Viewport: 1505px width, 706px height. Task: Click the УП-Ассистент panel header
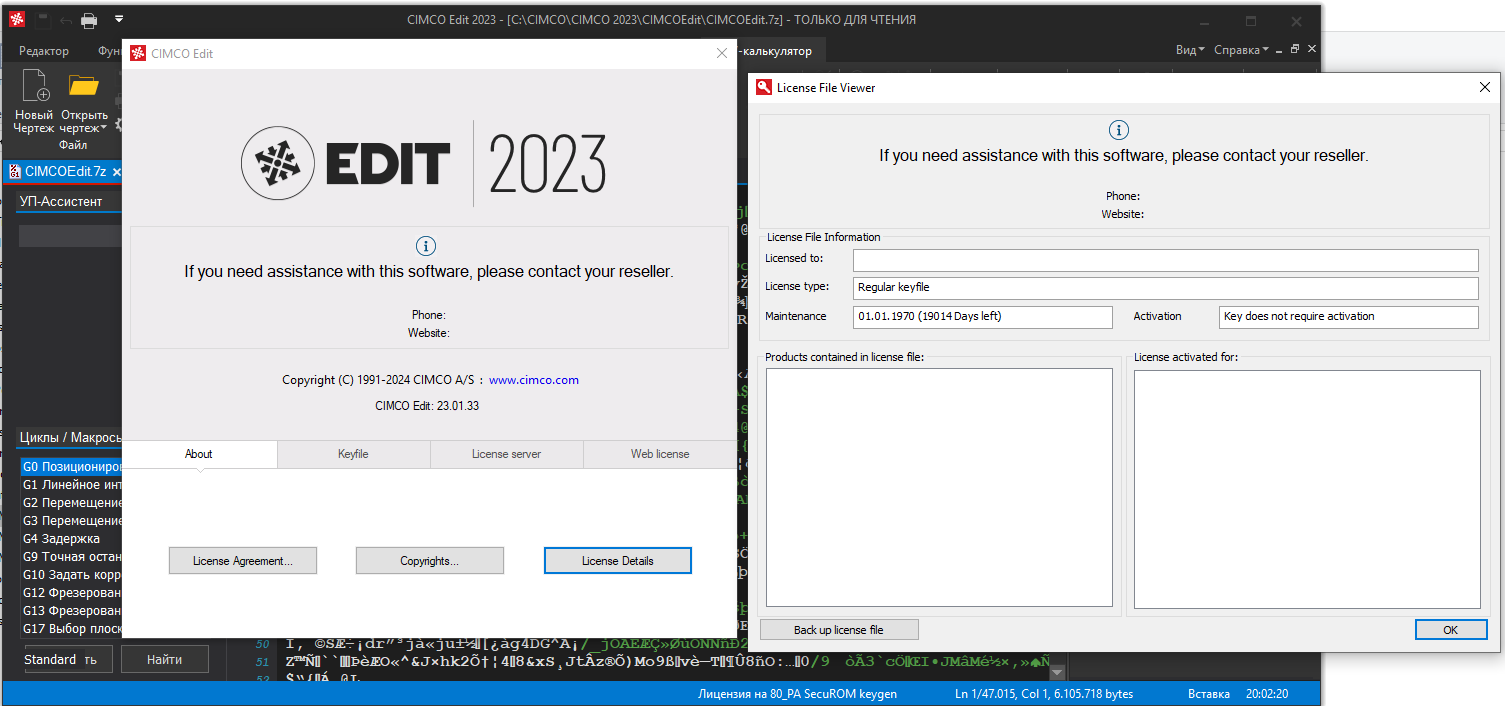coord(68,201)
